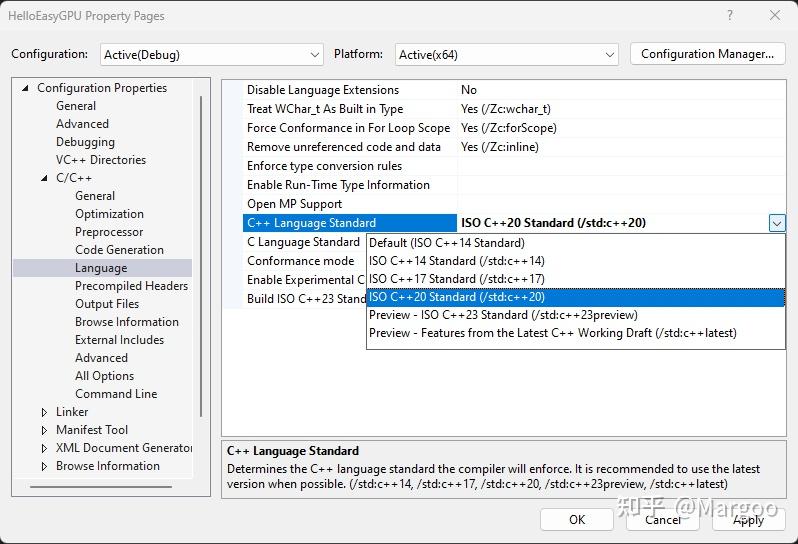This screenshot has height=544, width=798.
Task: Collapse the Configuration Properties tree node
Action: click(x=25, y=89)
